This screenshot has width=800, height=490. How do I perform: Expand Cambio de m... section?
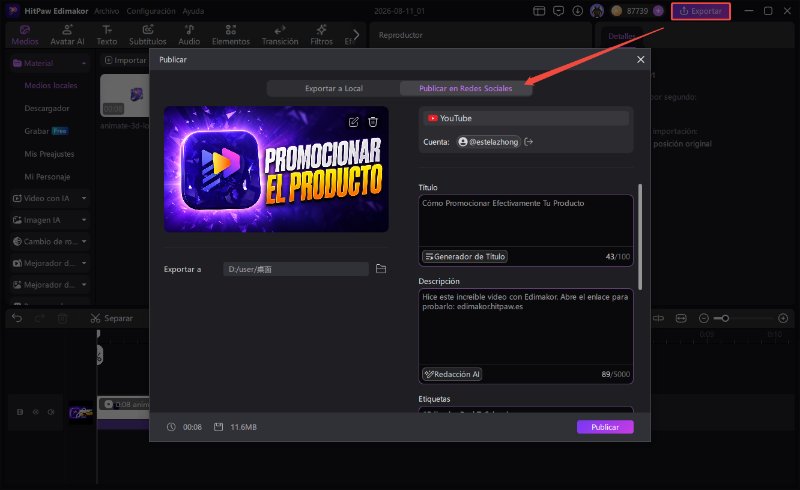click(x=84, y=241)
